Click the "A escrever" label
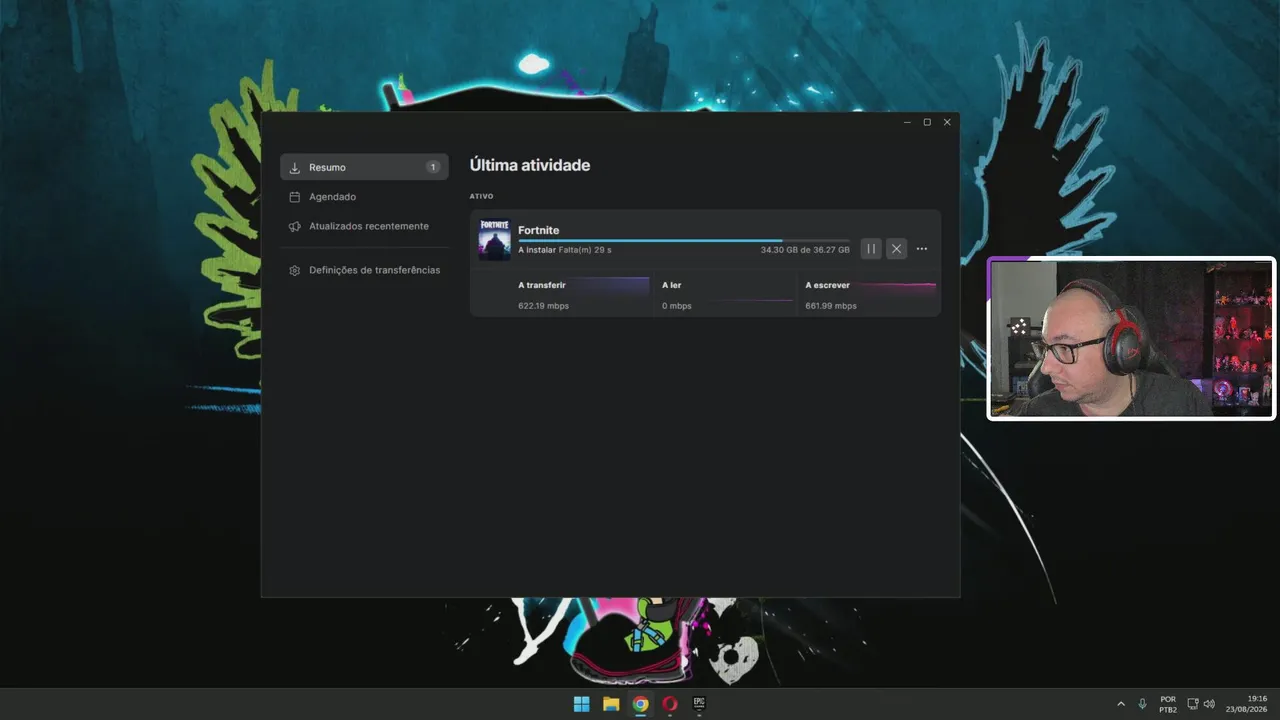 827,285
